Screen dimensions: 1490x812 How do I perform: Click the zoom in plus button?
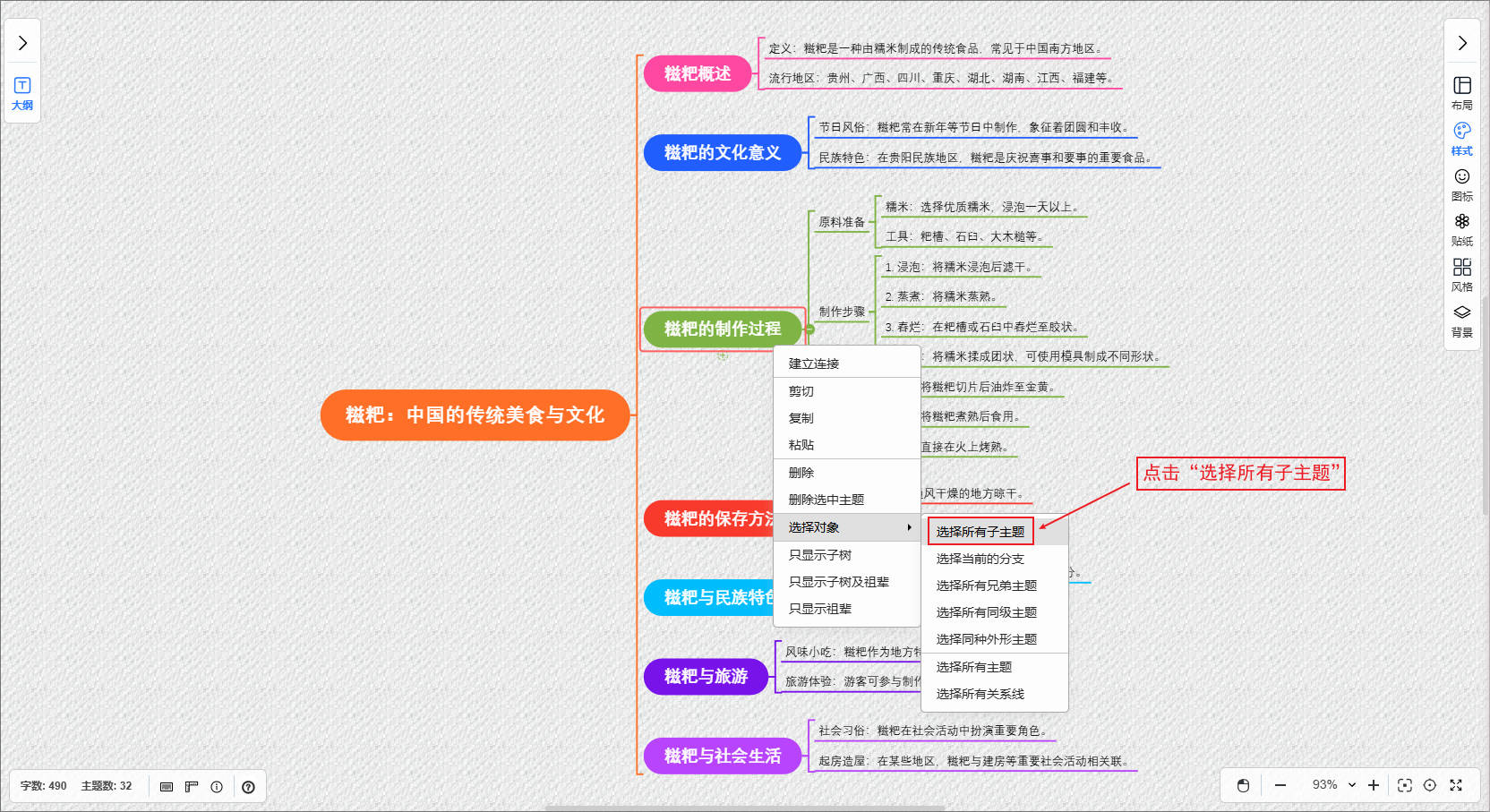[x=1374, y=785]
